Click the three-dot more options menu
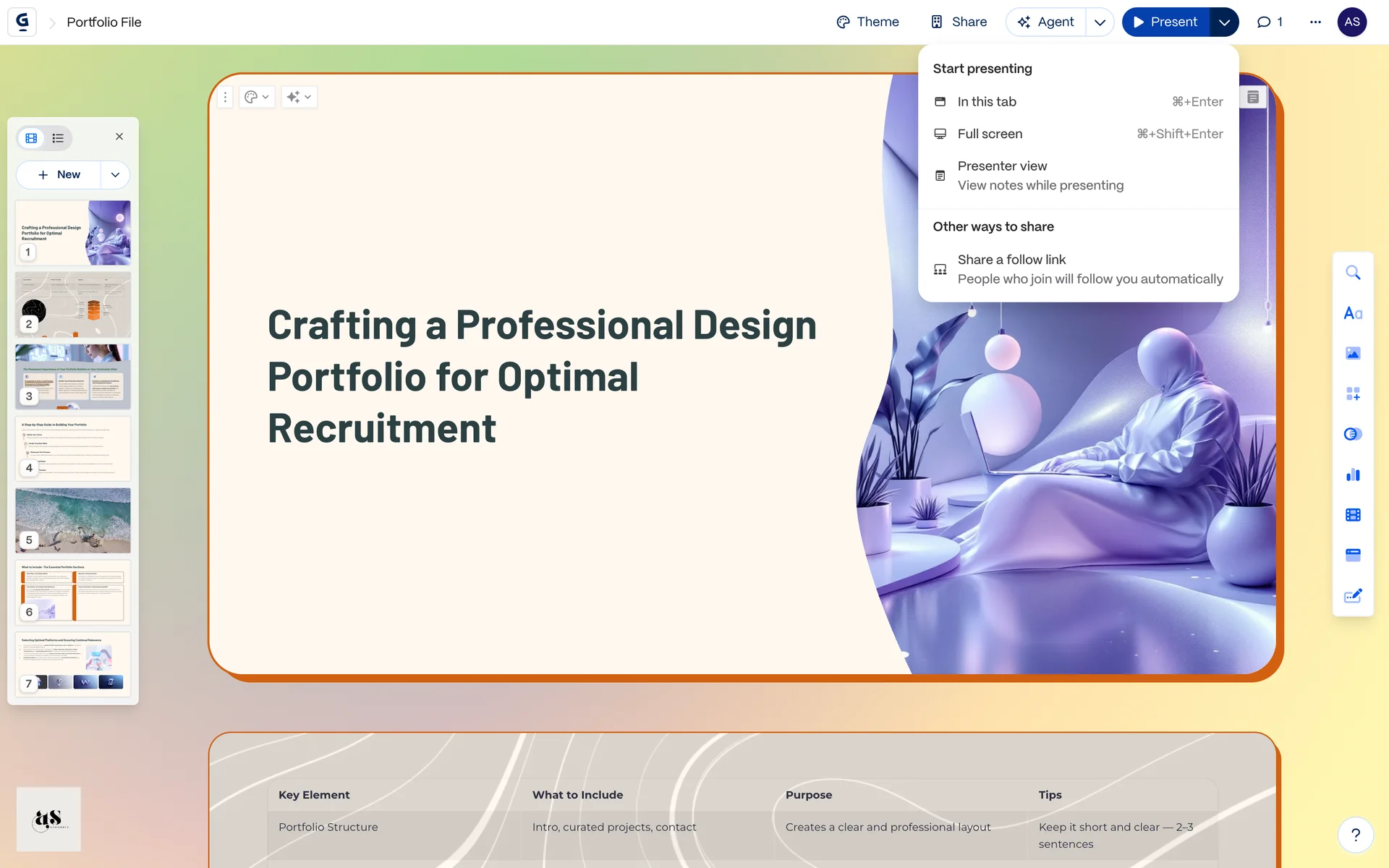This screenshot has height=868, width=1389. click(1315, 22)
